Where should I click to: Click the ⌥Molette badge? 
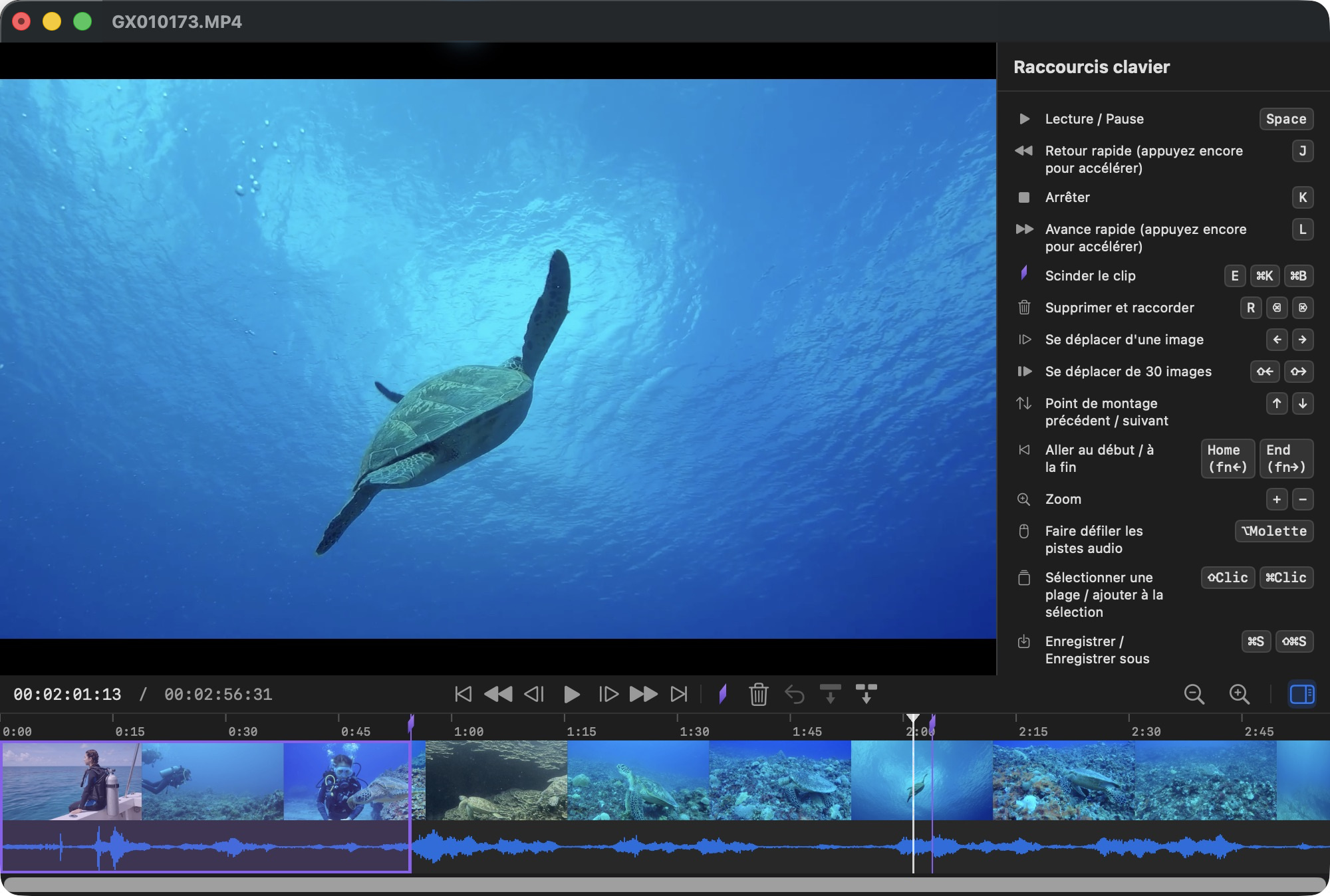tap(1274, 531)
